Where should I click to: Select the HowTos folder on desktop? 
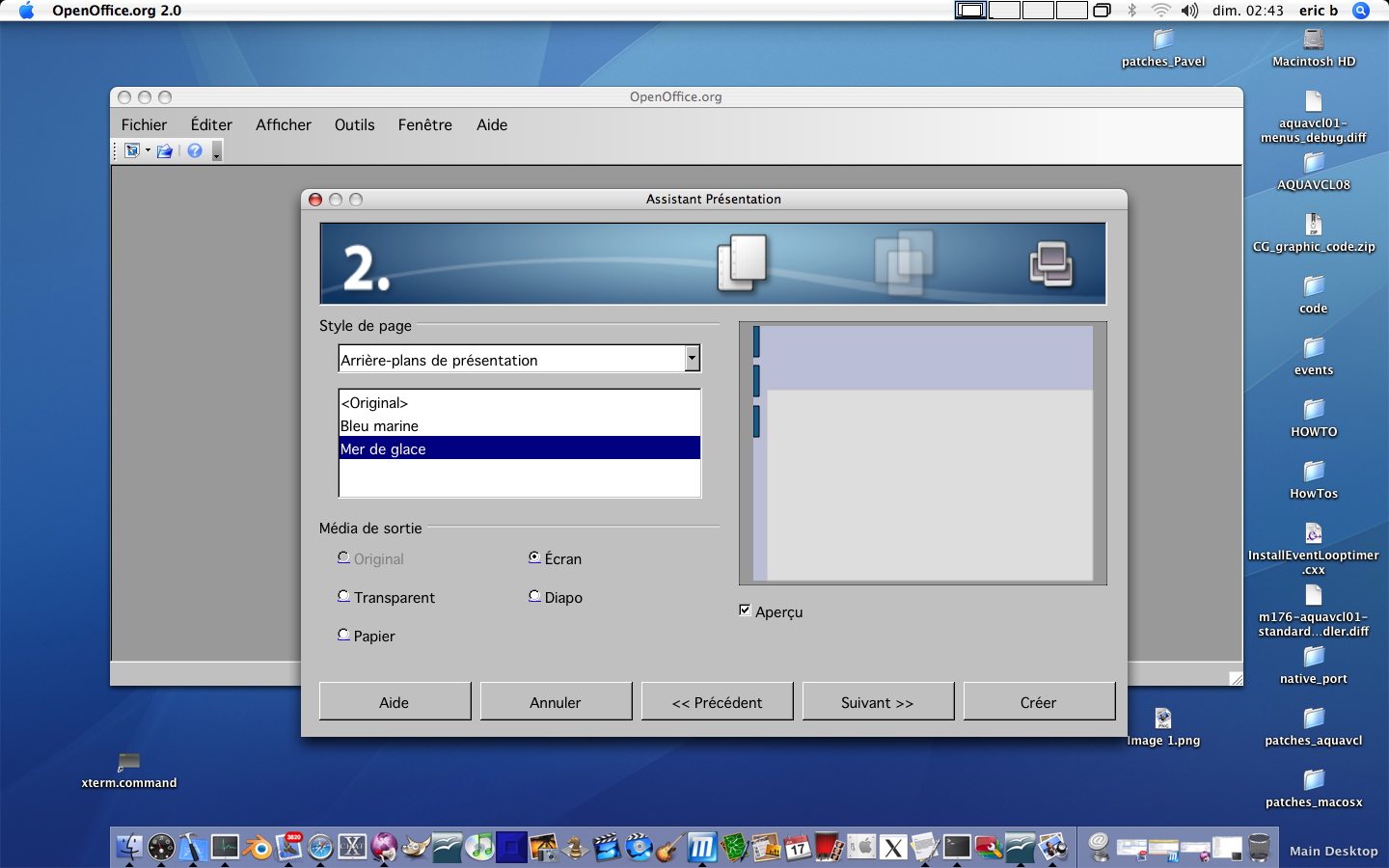(x=1314, y=471)
